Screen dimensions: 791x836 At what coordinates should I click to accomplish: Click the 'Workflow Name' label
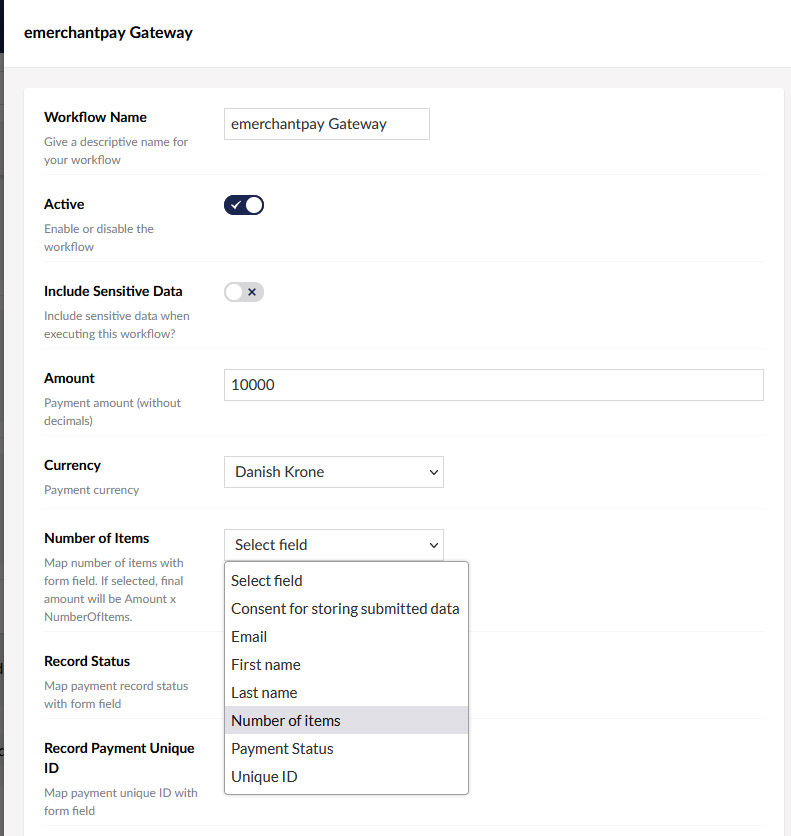95,117
